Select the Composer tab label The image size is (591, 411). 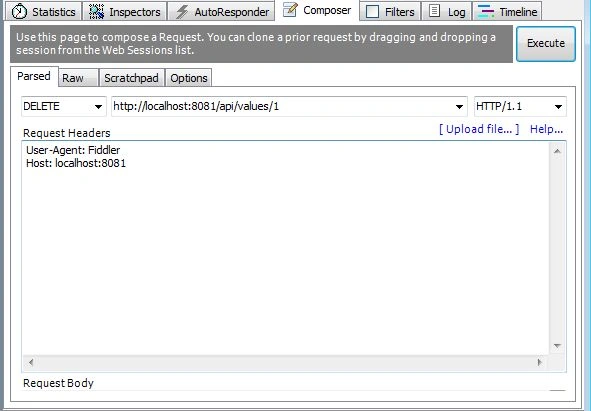pyautogui.click(x=327, y=10)
